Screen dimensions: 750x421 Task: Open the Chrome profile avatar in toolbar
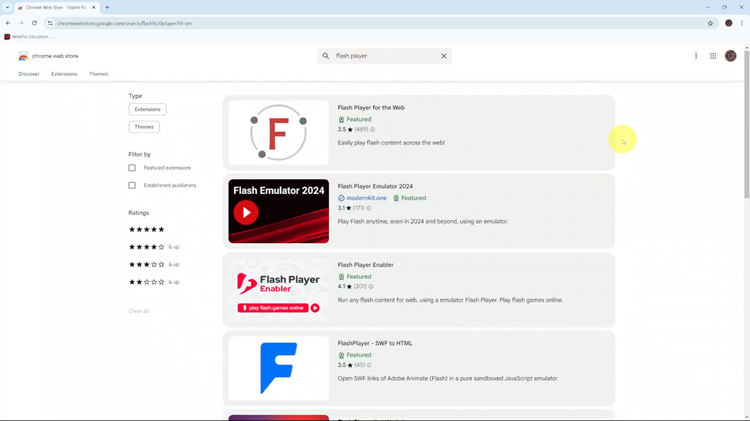(728, 23)
